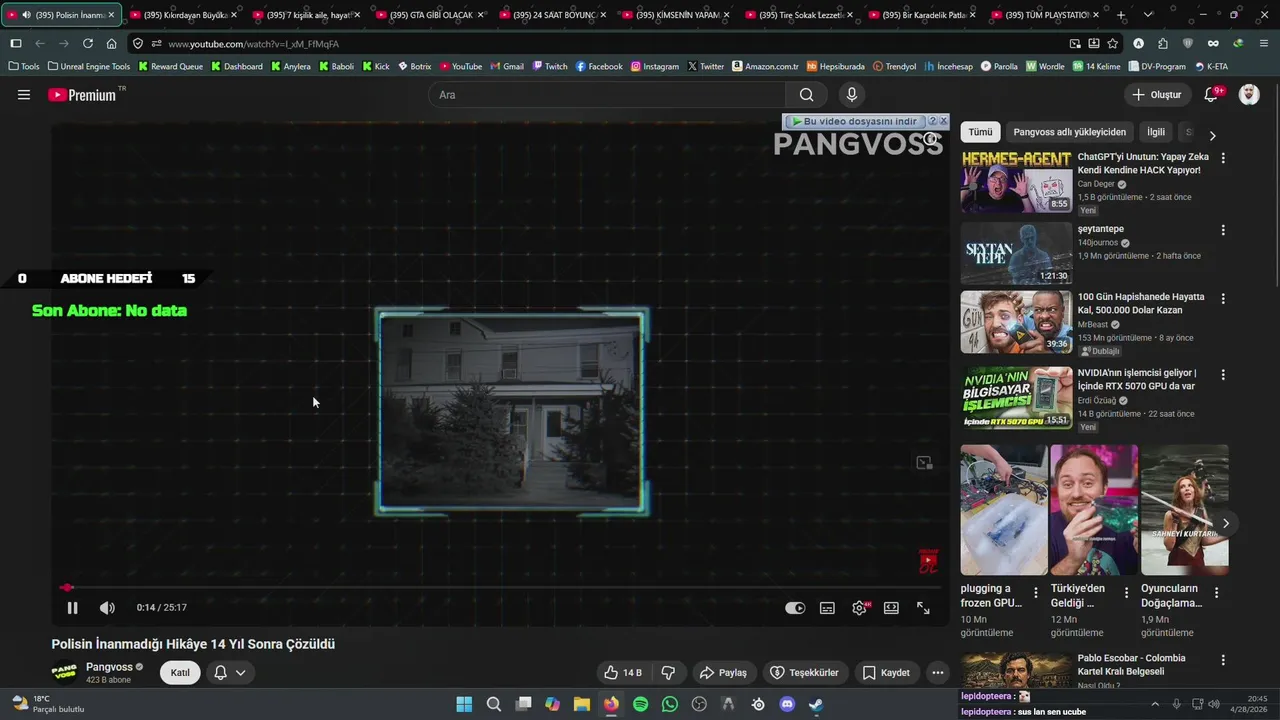Open browser extensions puzzle icon

[x=1162, y=44]
